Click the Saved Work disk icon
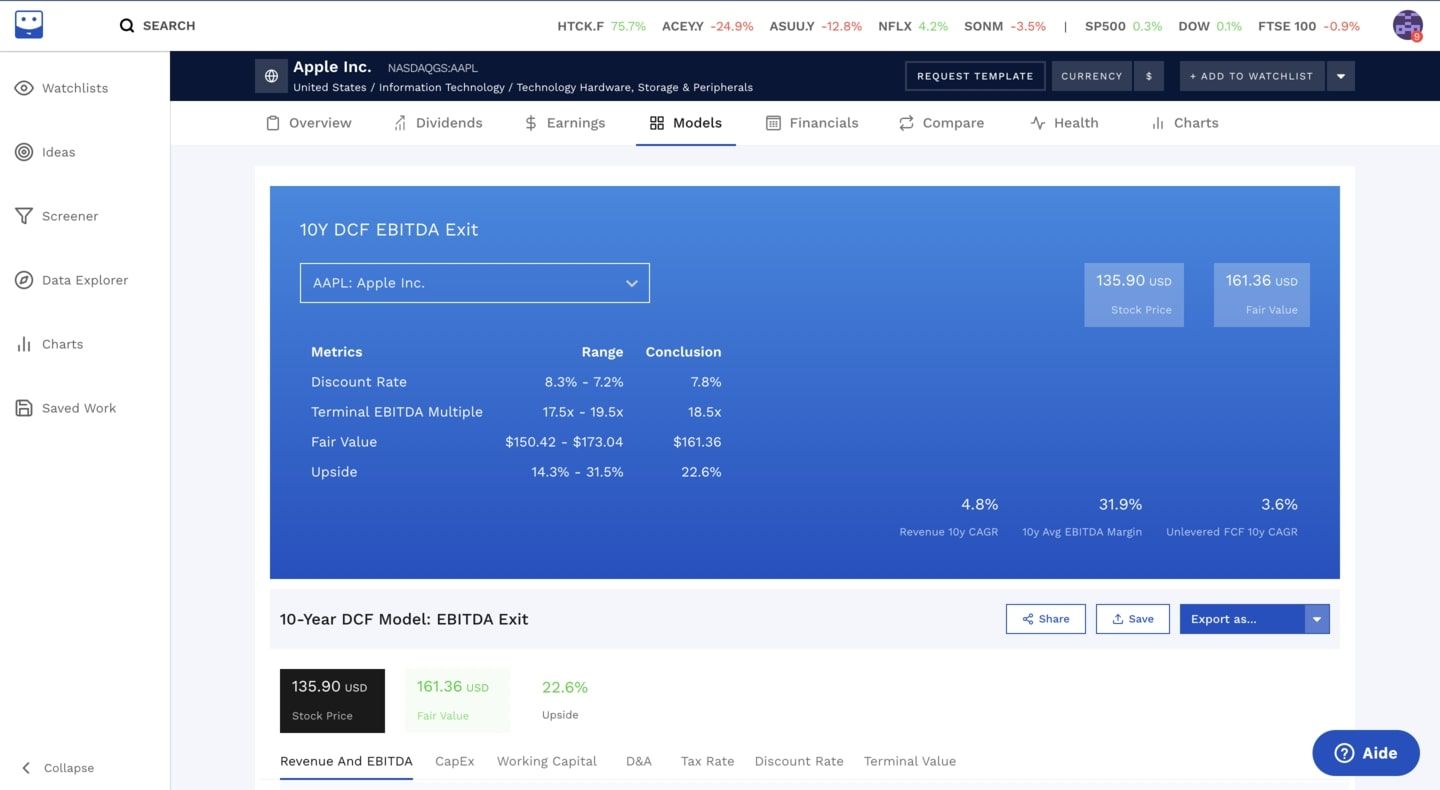 pyautogui.click(x=24, y=408)
